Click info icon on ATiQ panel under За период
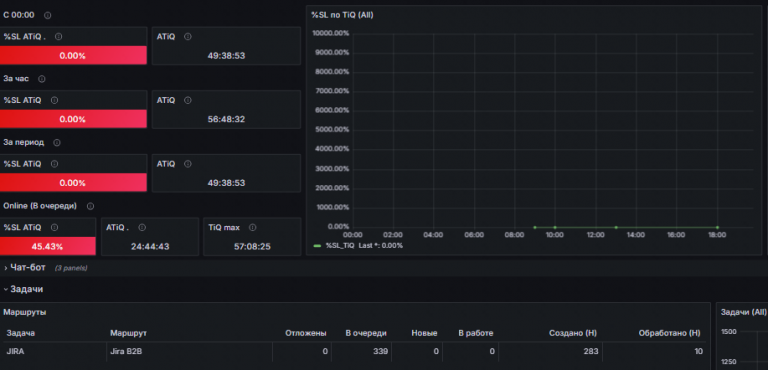This screenshot has height=370, width=768. [188, 164]
